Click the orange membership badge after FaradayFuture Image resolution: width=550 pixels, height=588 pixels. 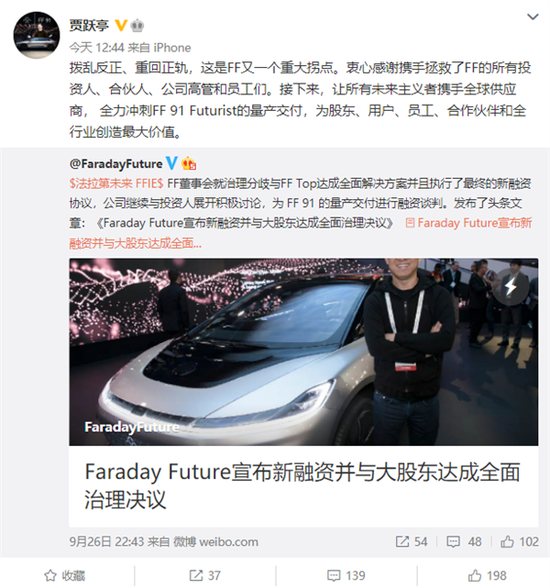click(x=189, y=164)
